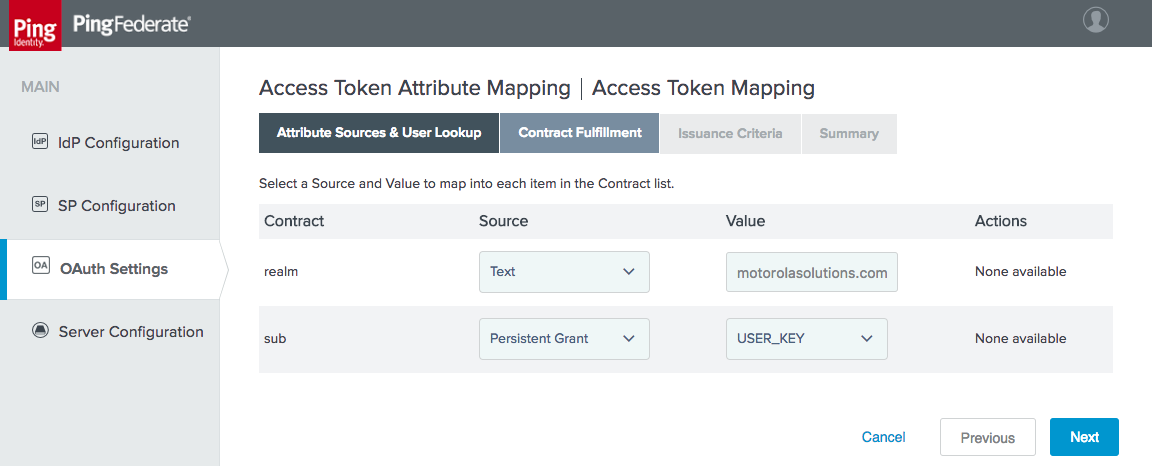
Task: Cancel the attribute mapping
Action: click(x=883, y=437)
